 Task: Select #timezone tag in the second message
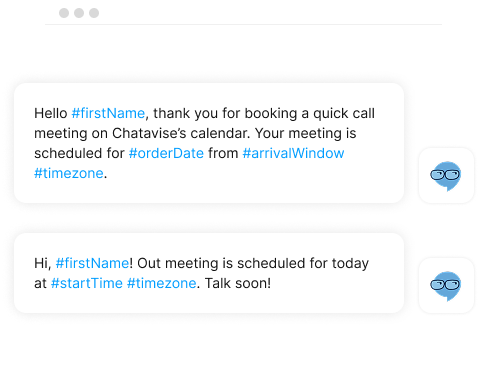[162, 283]
